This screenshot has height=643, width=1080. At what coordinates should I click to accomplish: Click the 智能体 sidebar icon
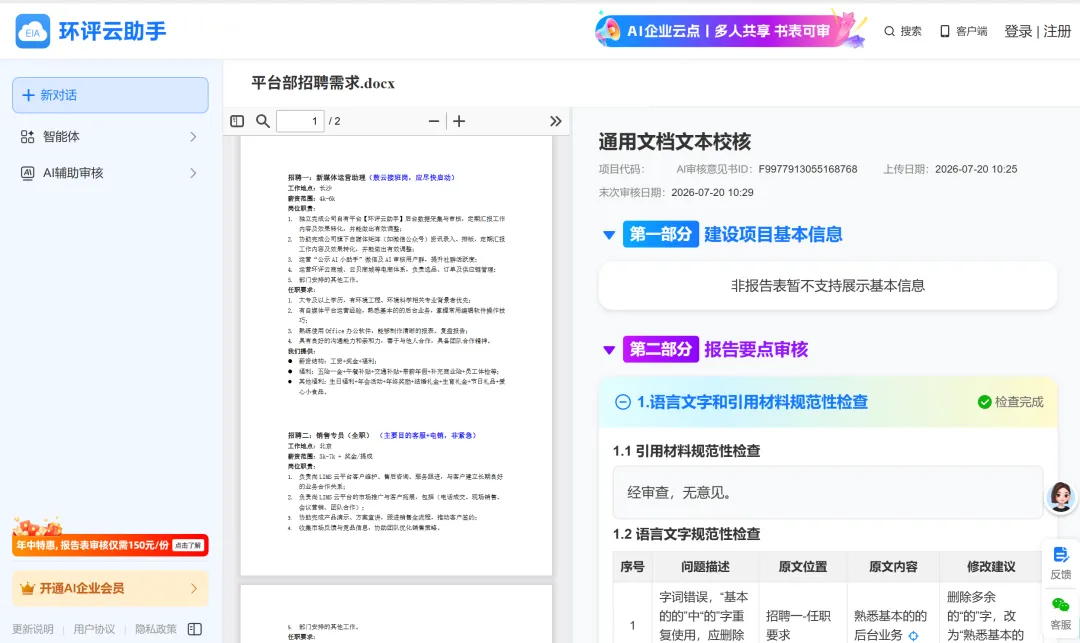click(x=27, y=137)
